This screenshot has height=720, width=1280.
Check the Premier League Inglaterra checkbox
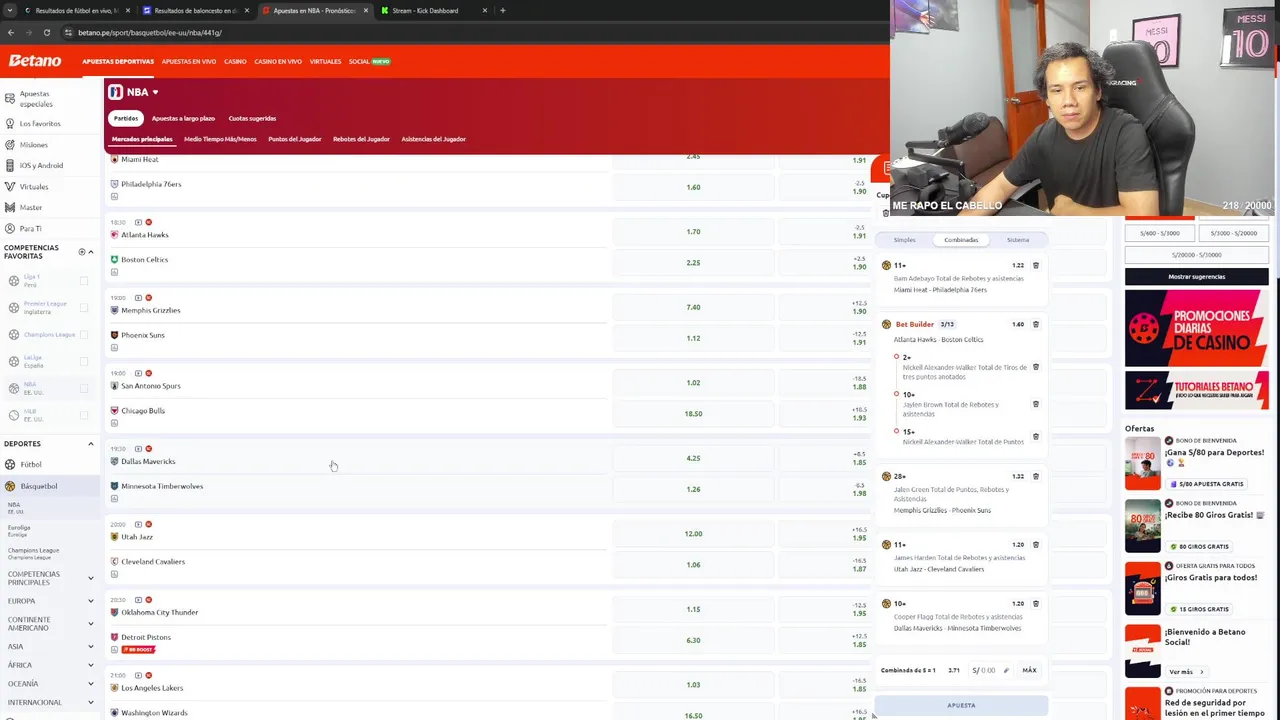click(84, 308)
